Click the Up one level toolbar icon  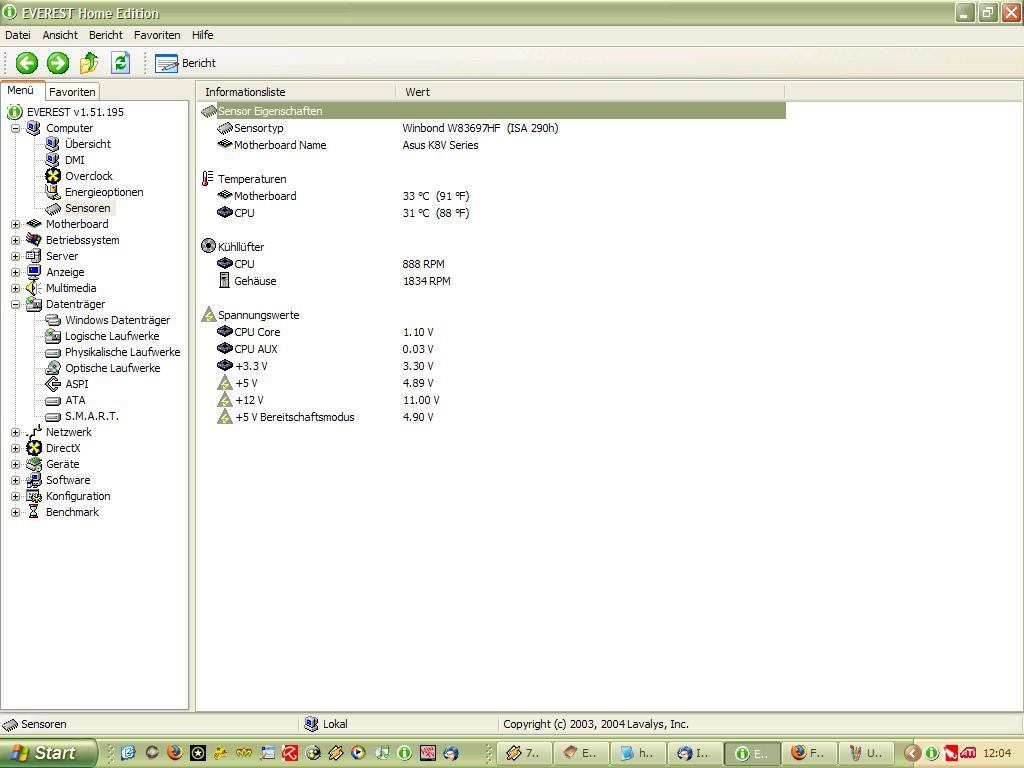(89, 63)
